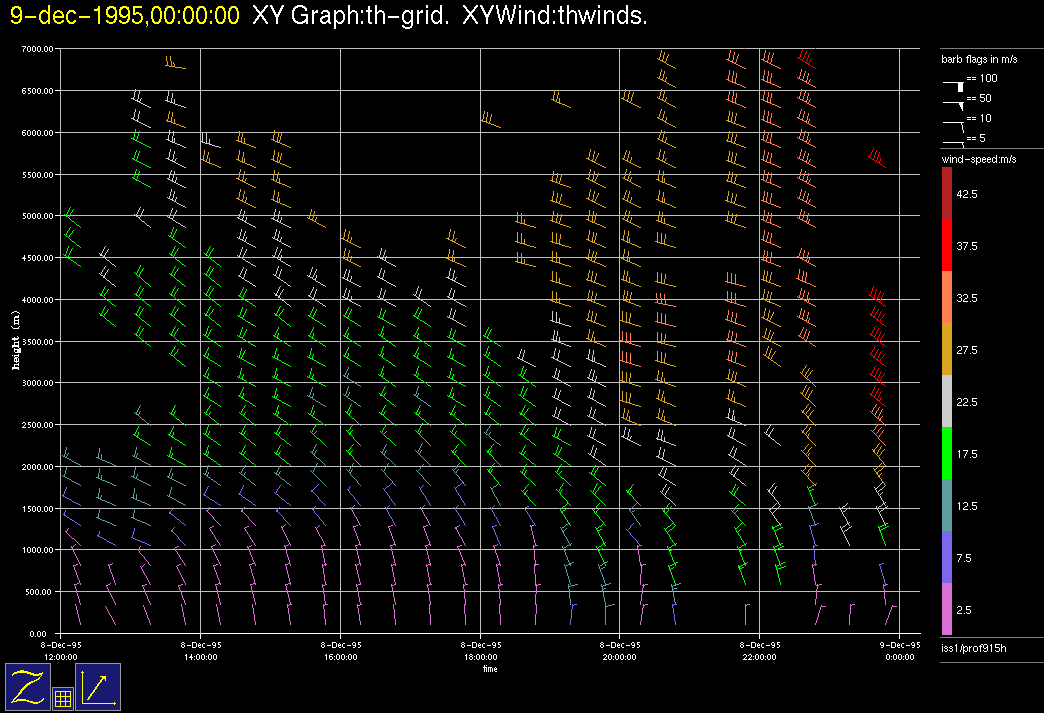The height and width of the screenshot is (713, 1044).
Task: Click the small yellow grid icon
Action: pyautogui.click(x=62, y=699)
